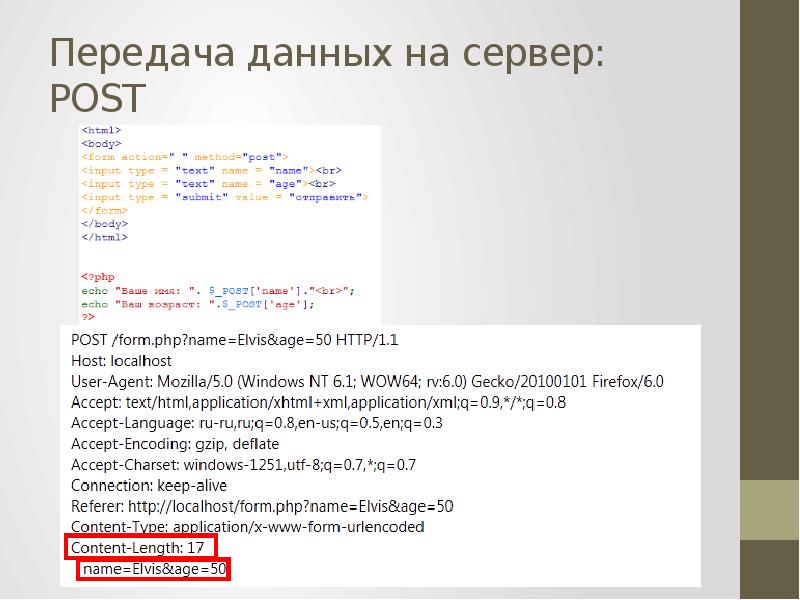Click the "Accept-Encoding: gzip, deflate" line
This screenshot has height=600, width=800.
[x=175, y=443]
